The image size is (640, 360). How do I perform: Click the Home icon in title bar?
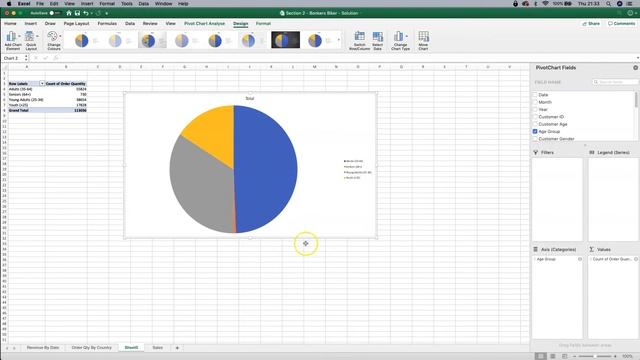[x=69, y=13]
